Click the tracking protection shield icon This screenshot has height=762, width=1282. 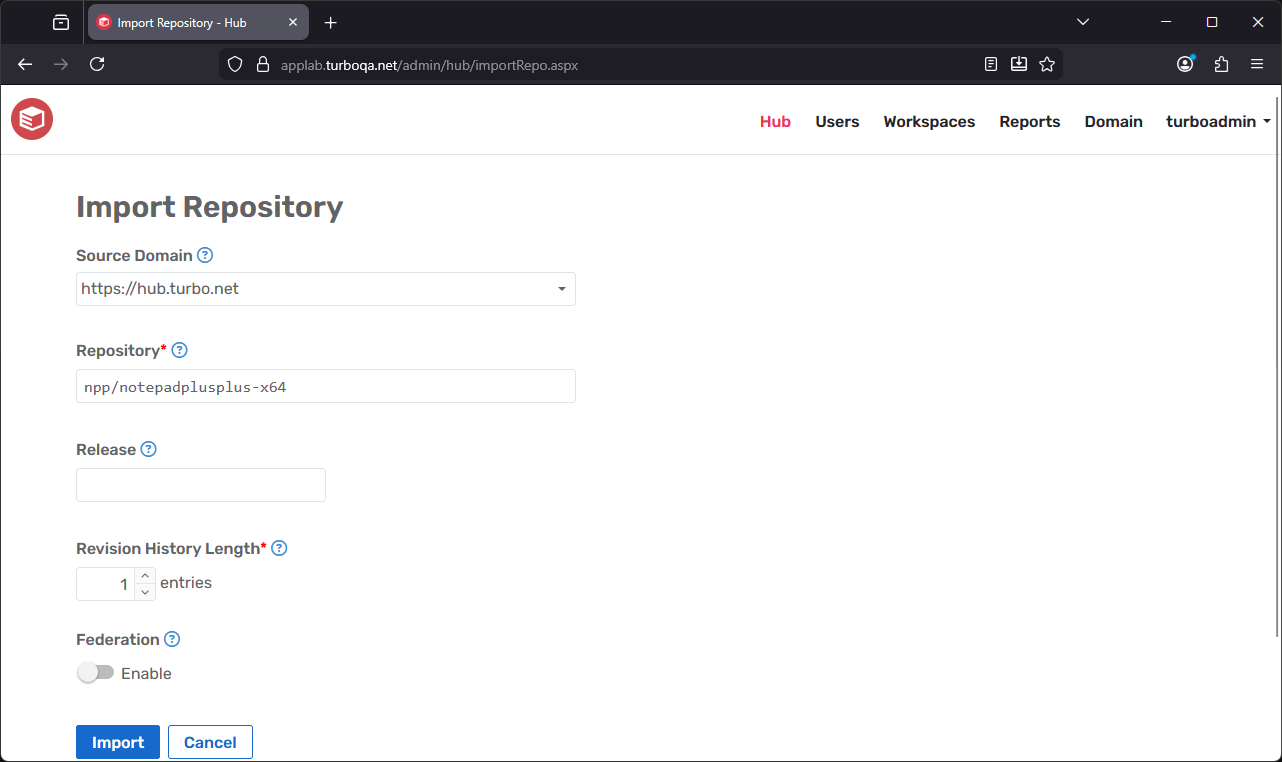(234, 63)
